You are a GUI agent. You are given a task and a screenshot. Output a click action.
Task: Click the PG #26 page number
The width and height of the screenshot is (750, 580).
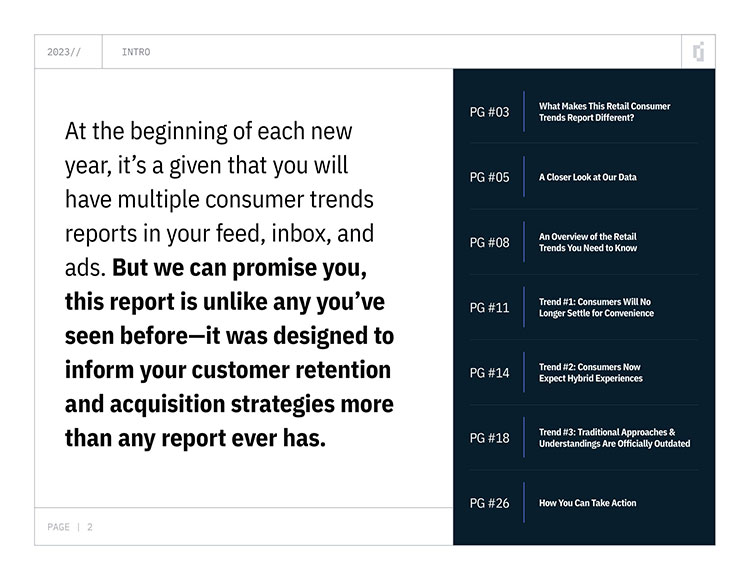pos(489,503)
